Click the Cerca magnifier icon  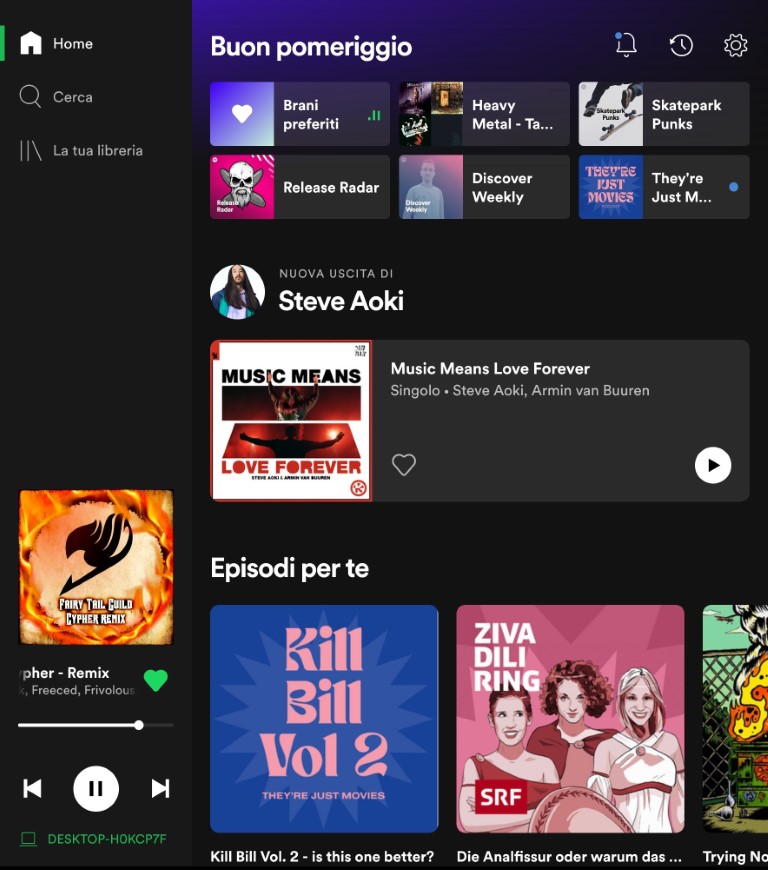coord(30,97)
